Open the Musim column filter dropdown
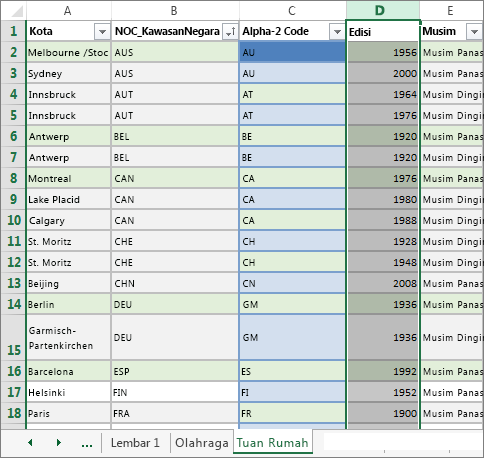 point(474,32)
